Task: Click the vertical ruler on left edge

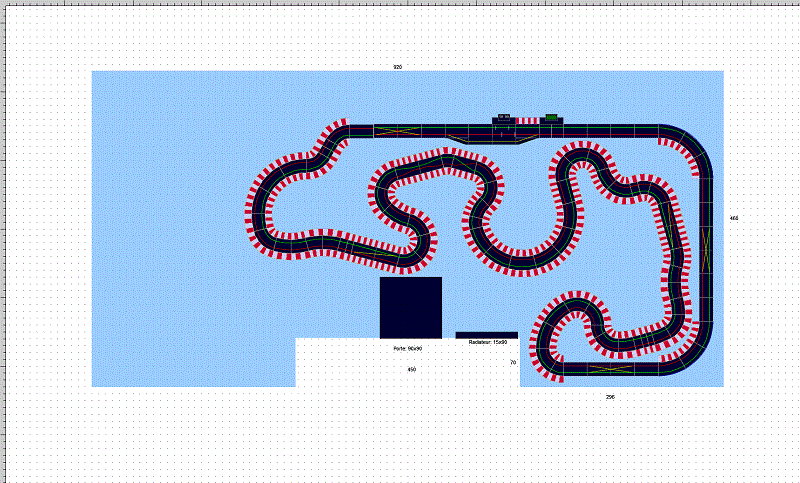Action: tap(2, 240)
